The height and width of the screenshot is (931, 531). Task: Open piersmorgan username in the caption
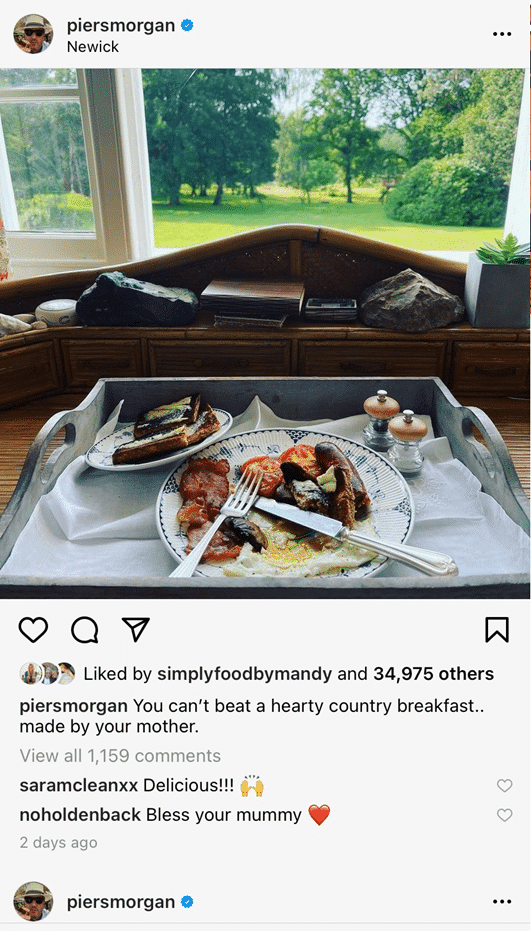(x=74, y=706)
